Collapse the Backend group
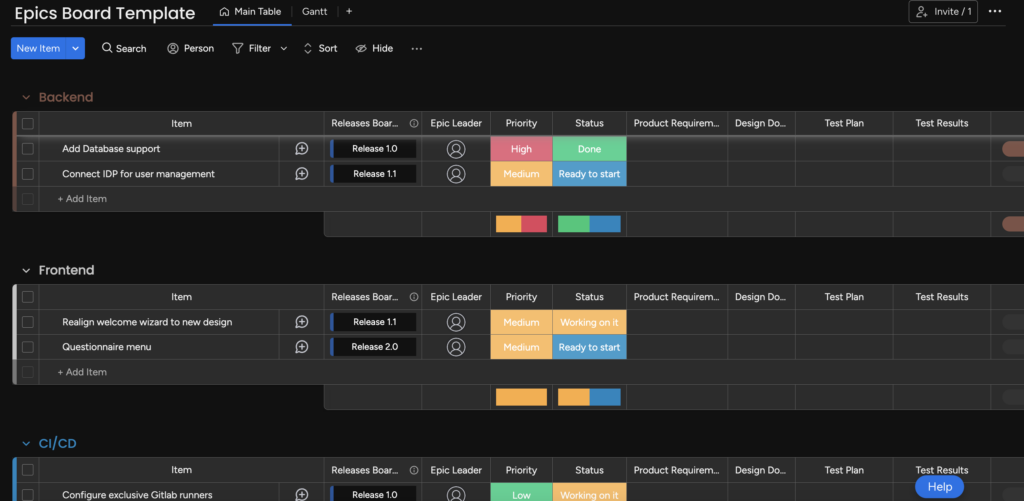 [26, 97]
